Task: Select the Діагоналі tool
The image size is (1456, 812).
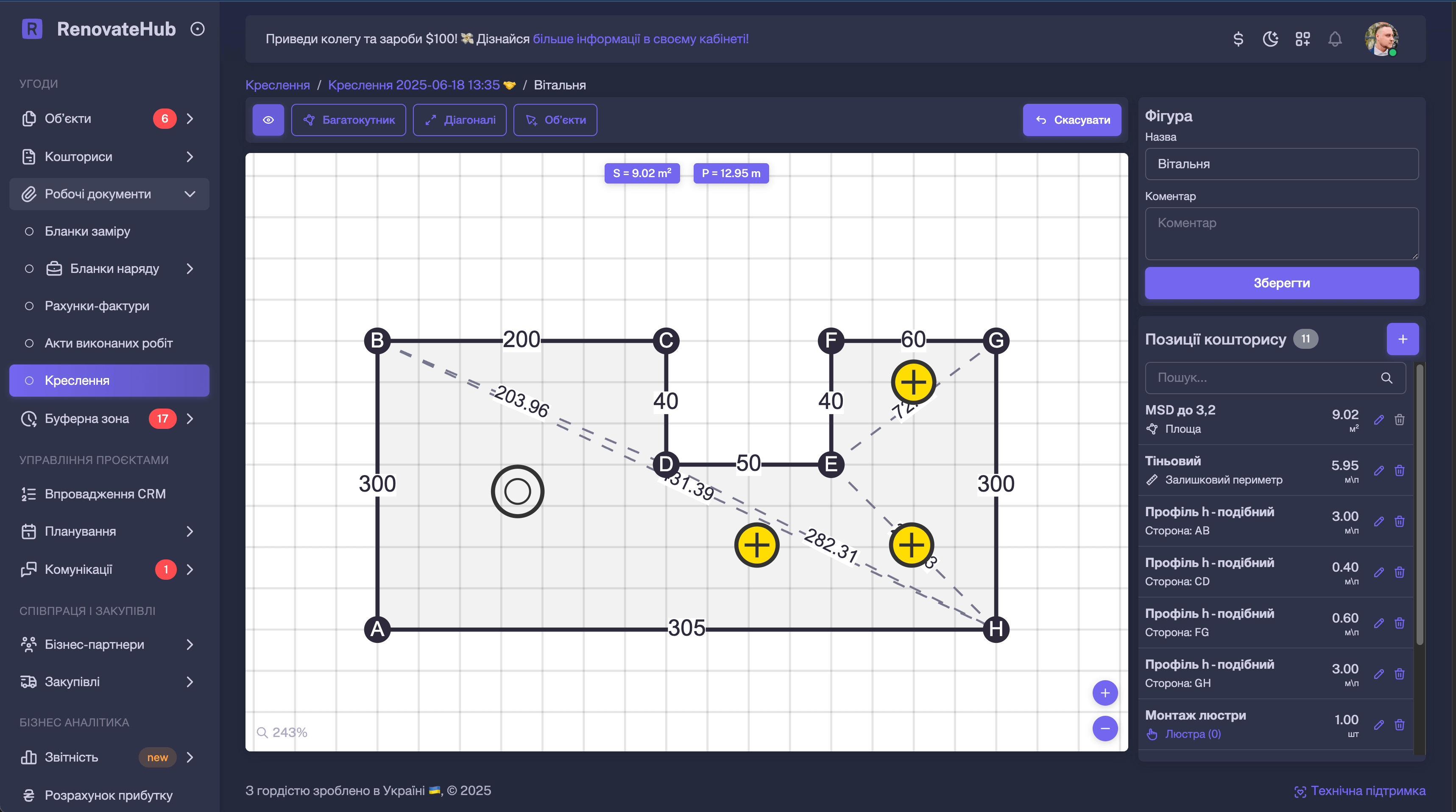Action: [x=460, y=120]
